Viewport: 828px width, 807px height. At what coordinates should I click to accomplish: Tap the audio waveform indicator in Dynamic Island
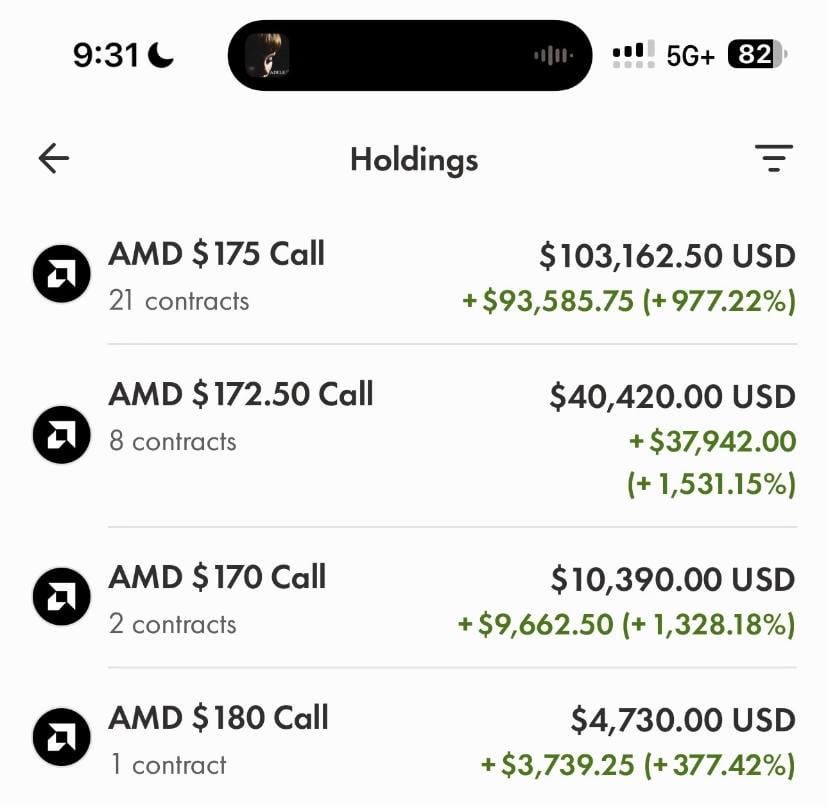[x=553, y=55]
